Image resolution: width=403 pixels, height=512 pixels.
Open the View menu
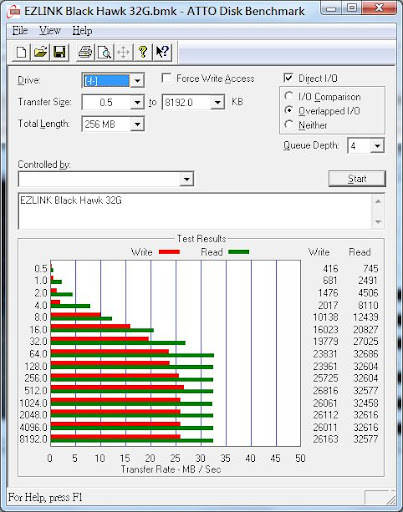coord(50,31)
